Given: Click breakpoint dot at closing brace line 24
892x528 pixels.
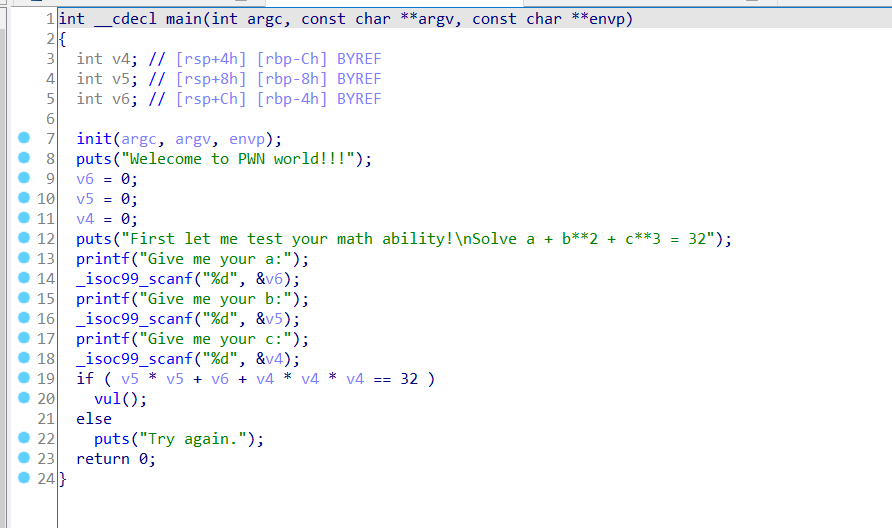Looking at the screenshot, I should (24, 479).
